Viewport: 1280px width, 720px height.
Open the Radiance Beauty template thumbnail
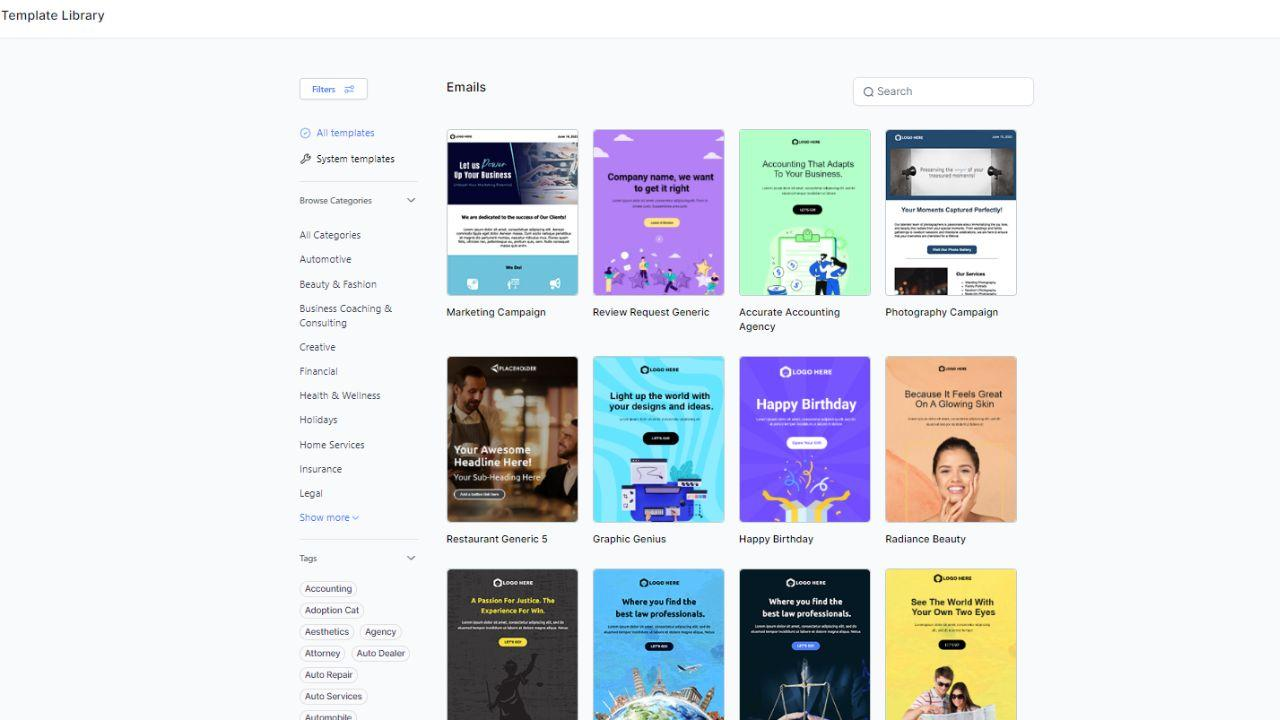point(951,439)
